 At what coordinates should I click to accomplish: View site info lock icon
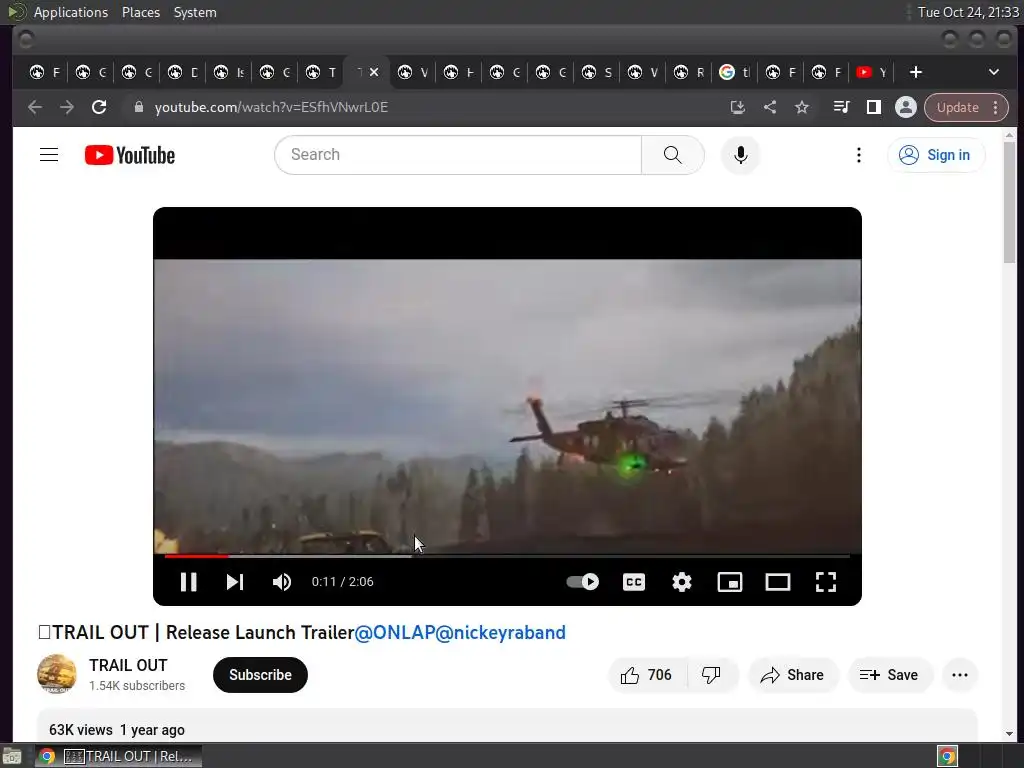click(138, 107)
